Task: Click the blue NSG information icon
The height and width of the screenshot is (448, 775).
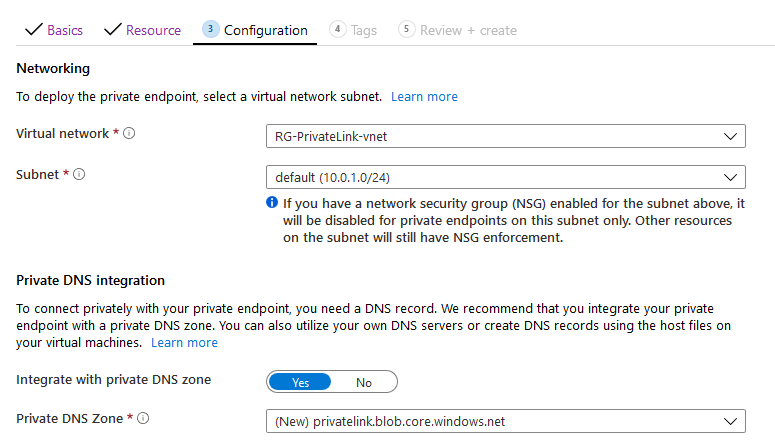Action: coord(272,202)
